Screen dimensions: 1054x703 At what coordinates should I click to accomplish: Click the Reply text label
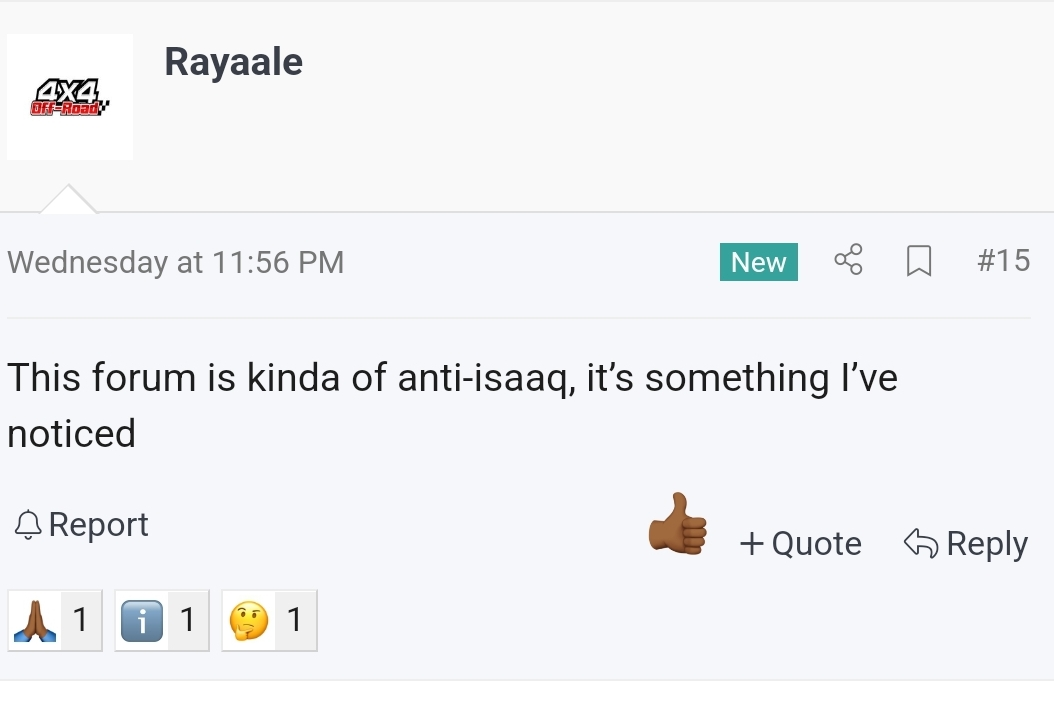coord(986,543)
